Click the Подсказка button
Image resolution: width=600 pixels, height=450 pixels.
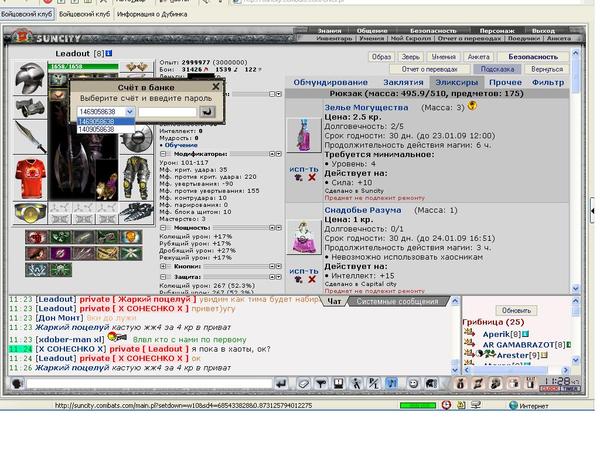pos(497,69)
